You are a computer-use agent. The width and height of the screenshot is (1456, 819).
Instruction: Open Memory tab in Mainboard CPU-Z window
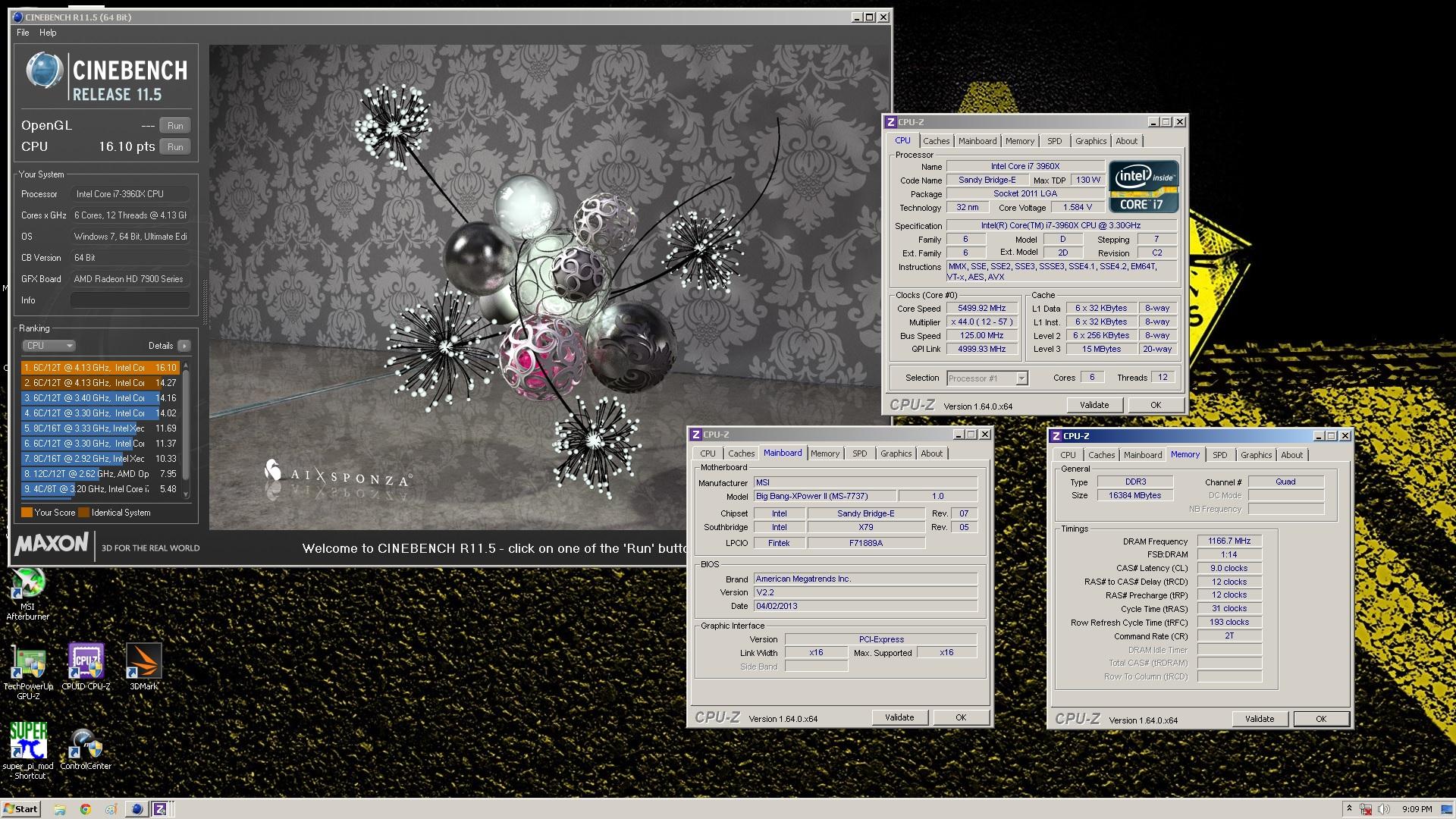[825, 453]
